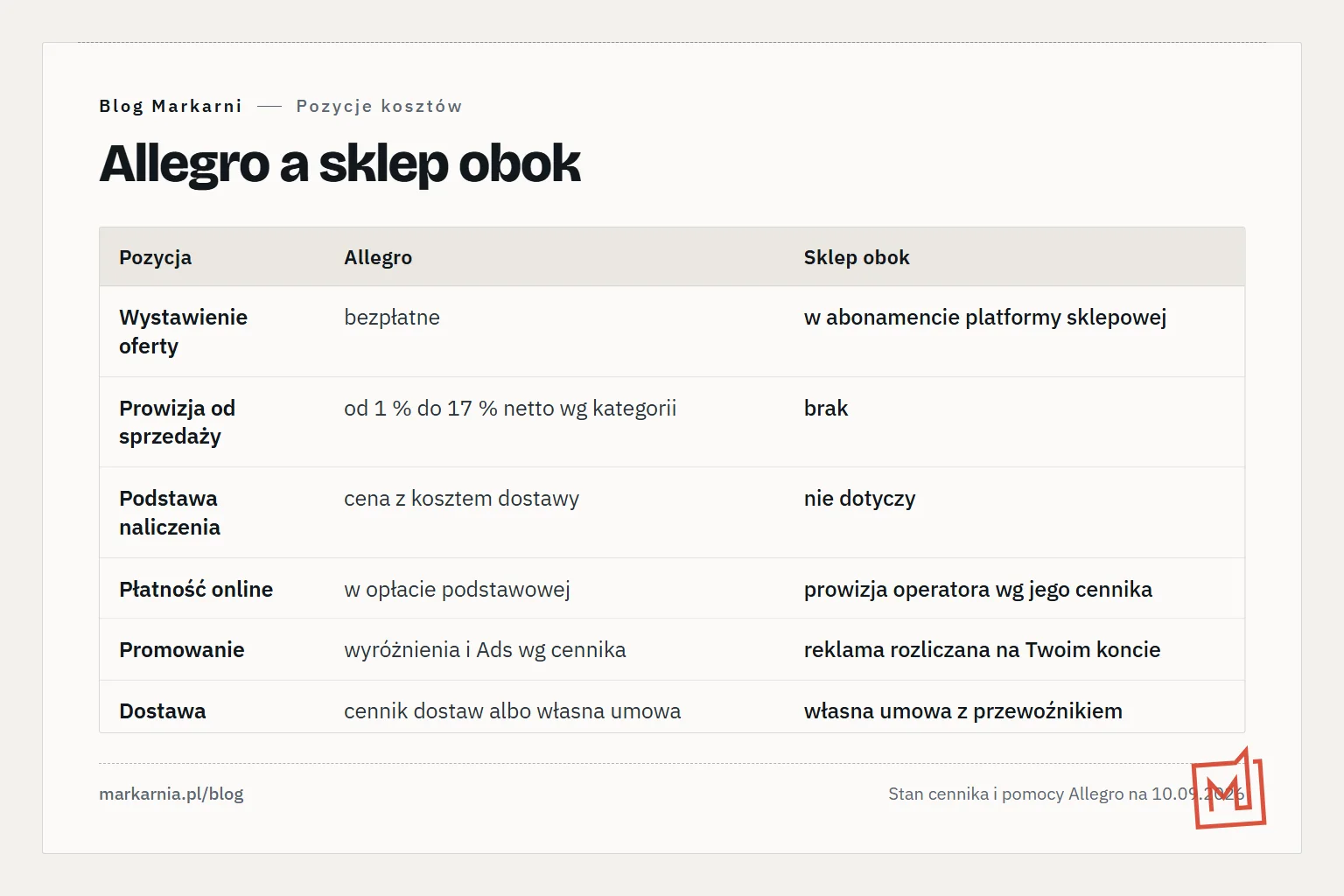Image resolution: width=1344 pixels, height=896 pixels.
Task: Click the "Allegro a sklep obok" main heading
Action: (x=340, y=164)
